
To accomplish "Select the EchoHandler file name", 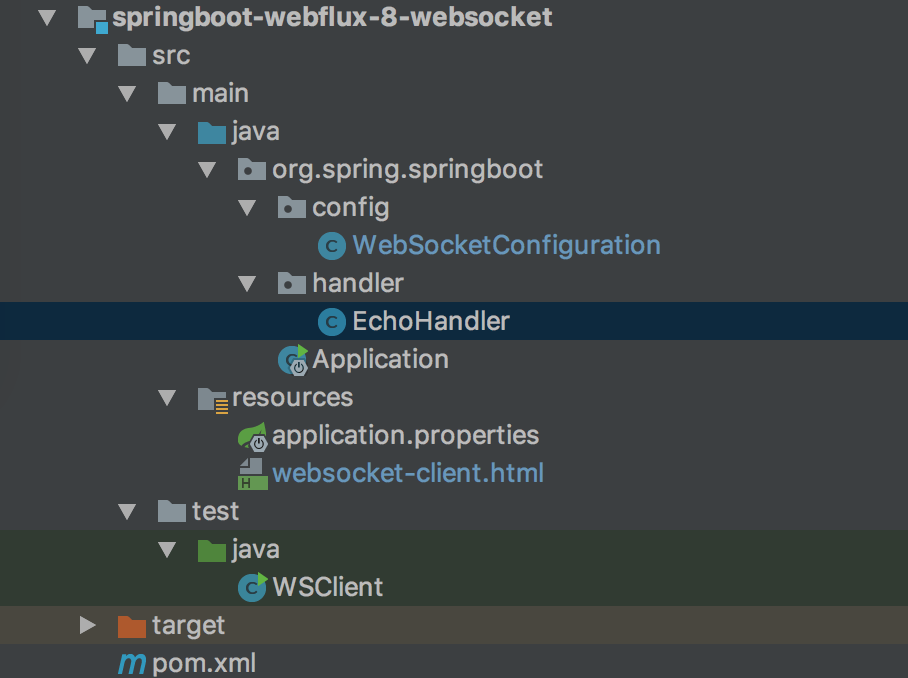I will click(431, 322).
